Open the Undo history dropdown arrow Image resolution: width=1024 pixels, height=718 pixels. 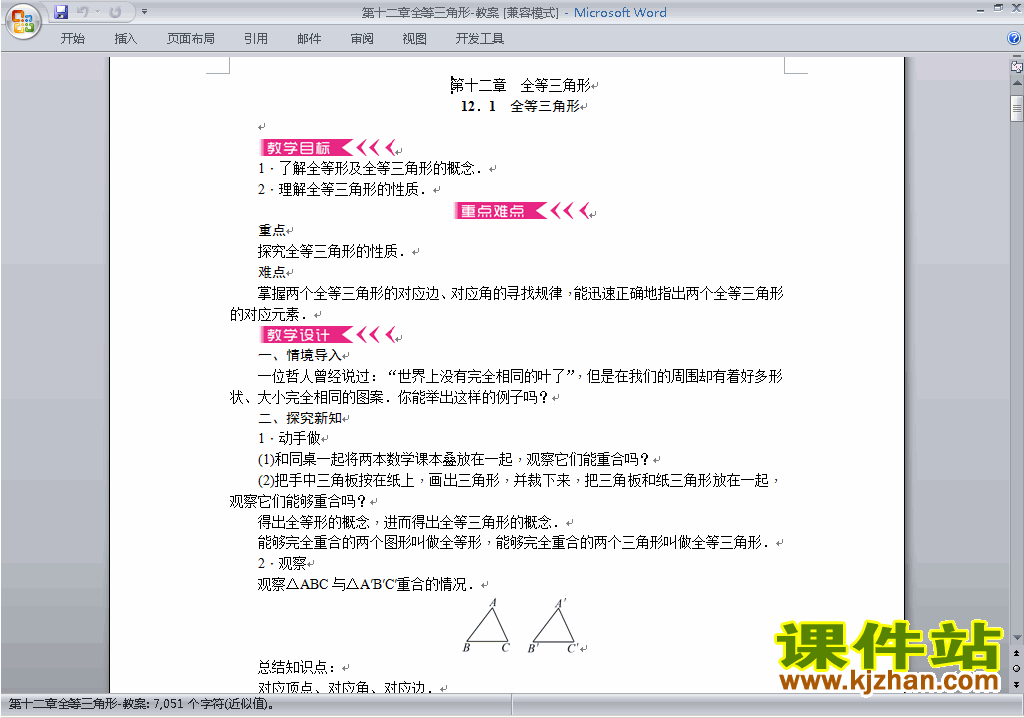pyautogui.click(x=97, y=11)
